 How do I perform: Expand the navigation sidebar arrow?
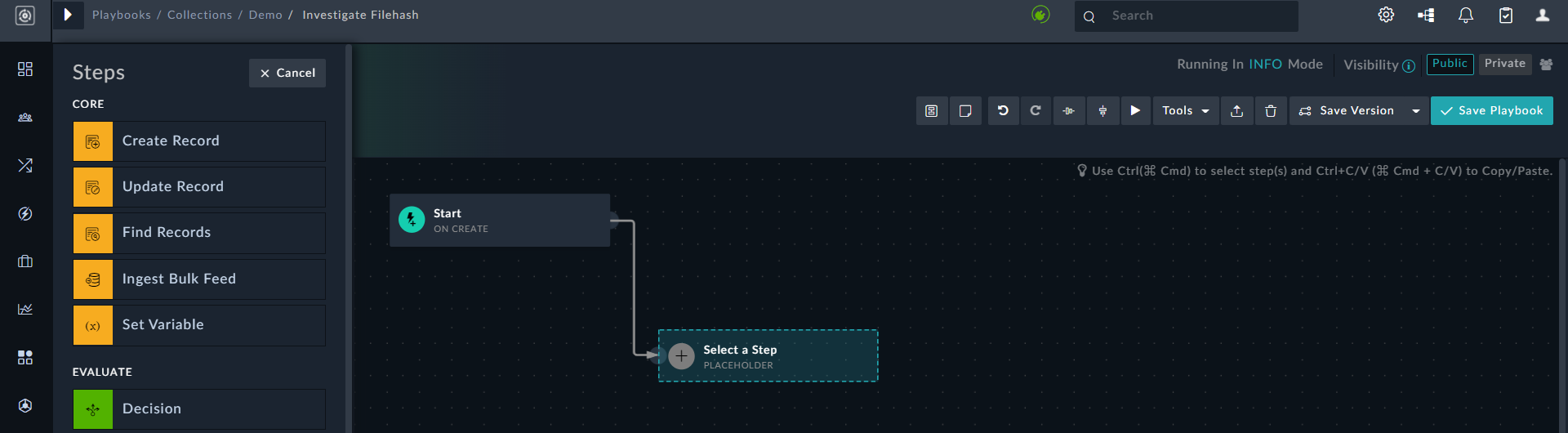(69, 15)
